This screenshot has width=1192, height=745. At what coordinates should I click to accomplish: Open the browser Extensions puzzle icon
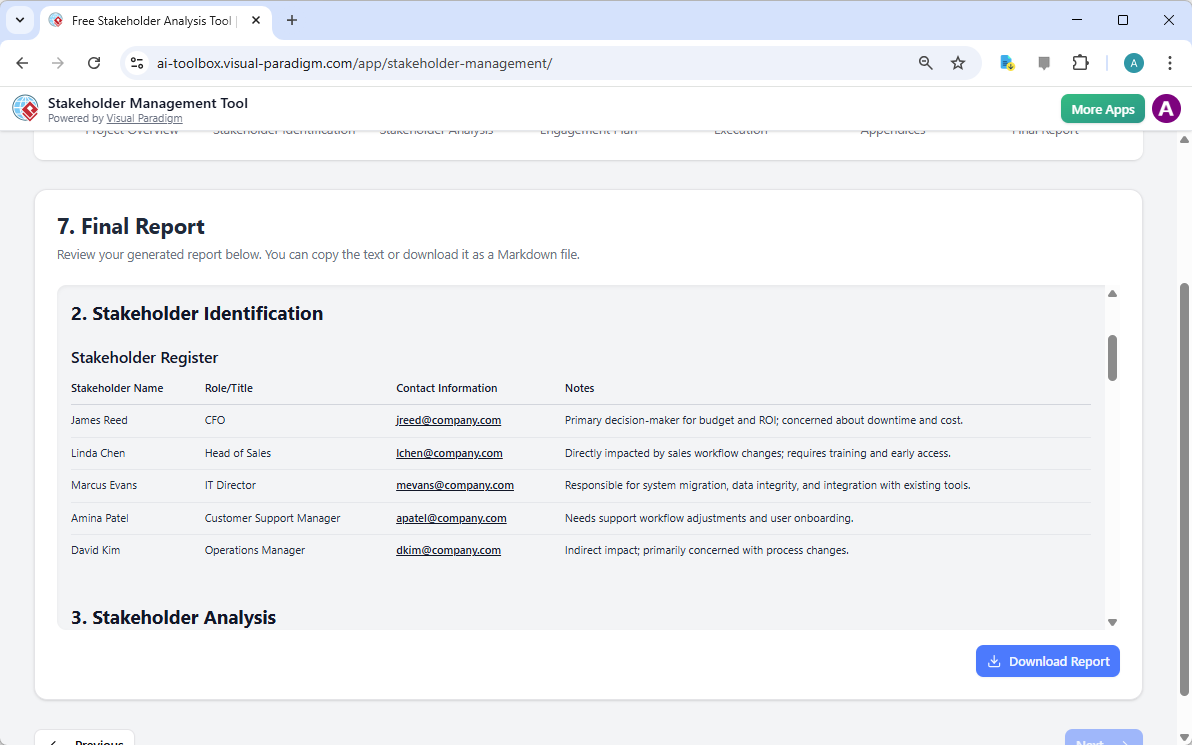pyautogui.click(x=1081, y=62)
